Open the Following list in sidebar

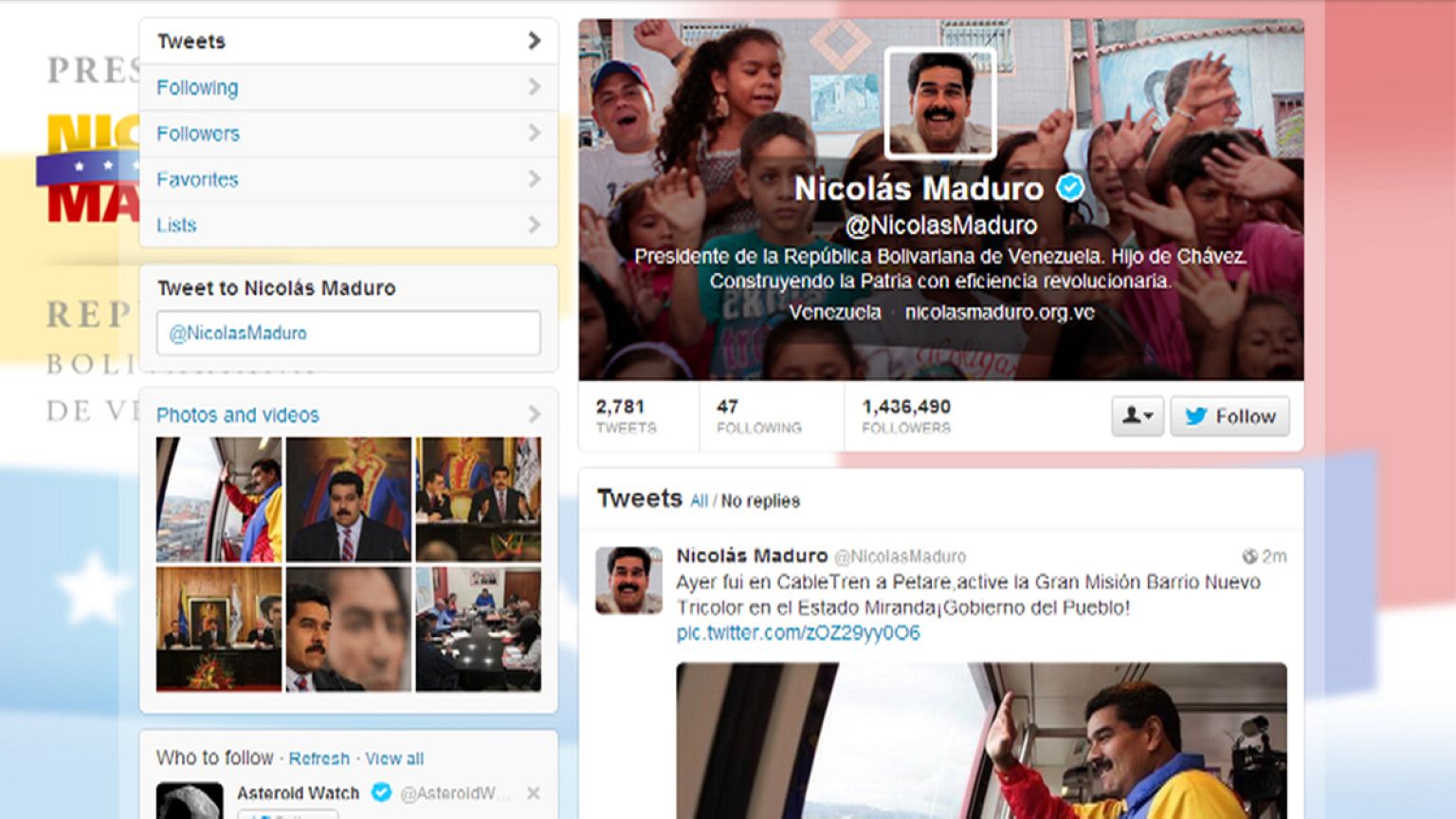tap(349, 87)
